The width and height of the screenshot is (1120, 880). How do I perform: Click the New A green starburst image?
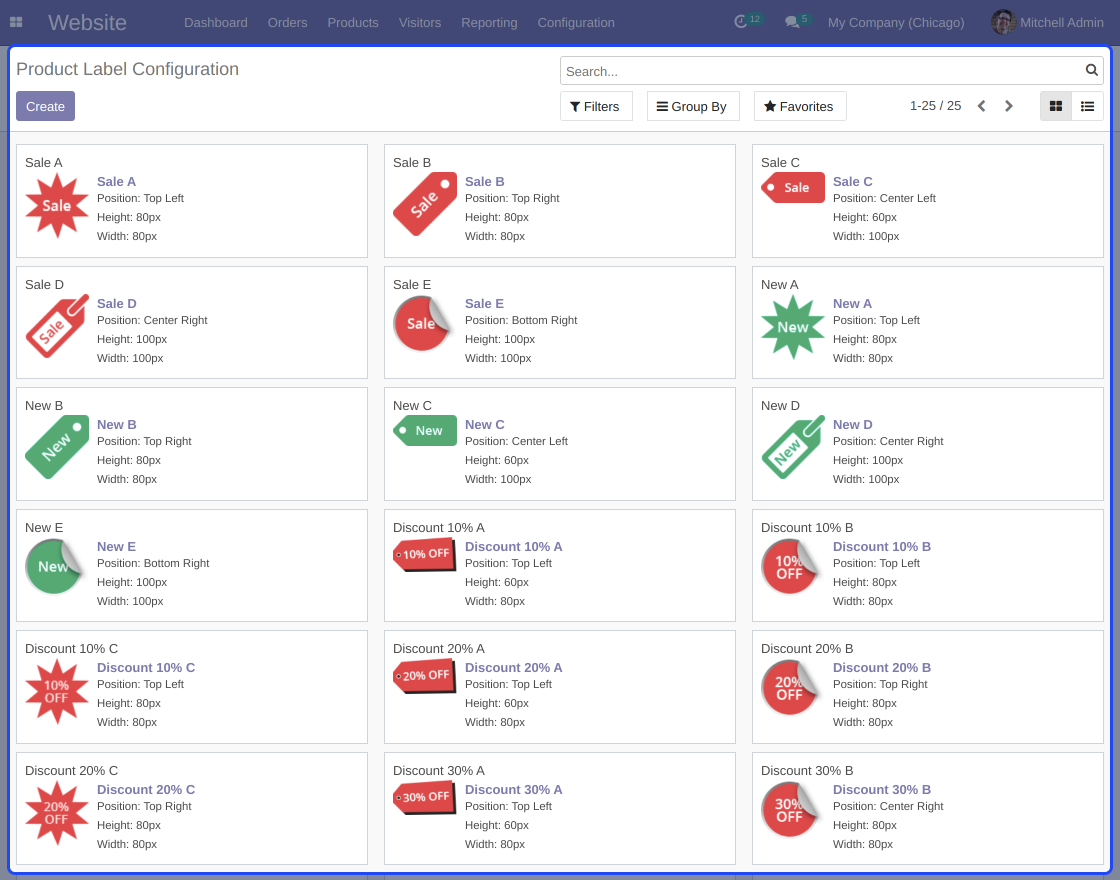click(793, 327)
